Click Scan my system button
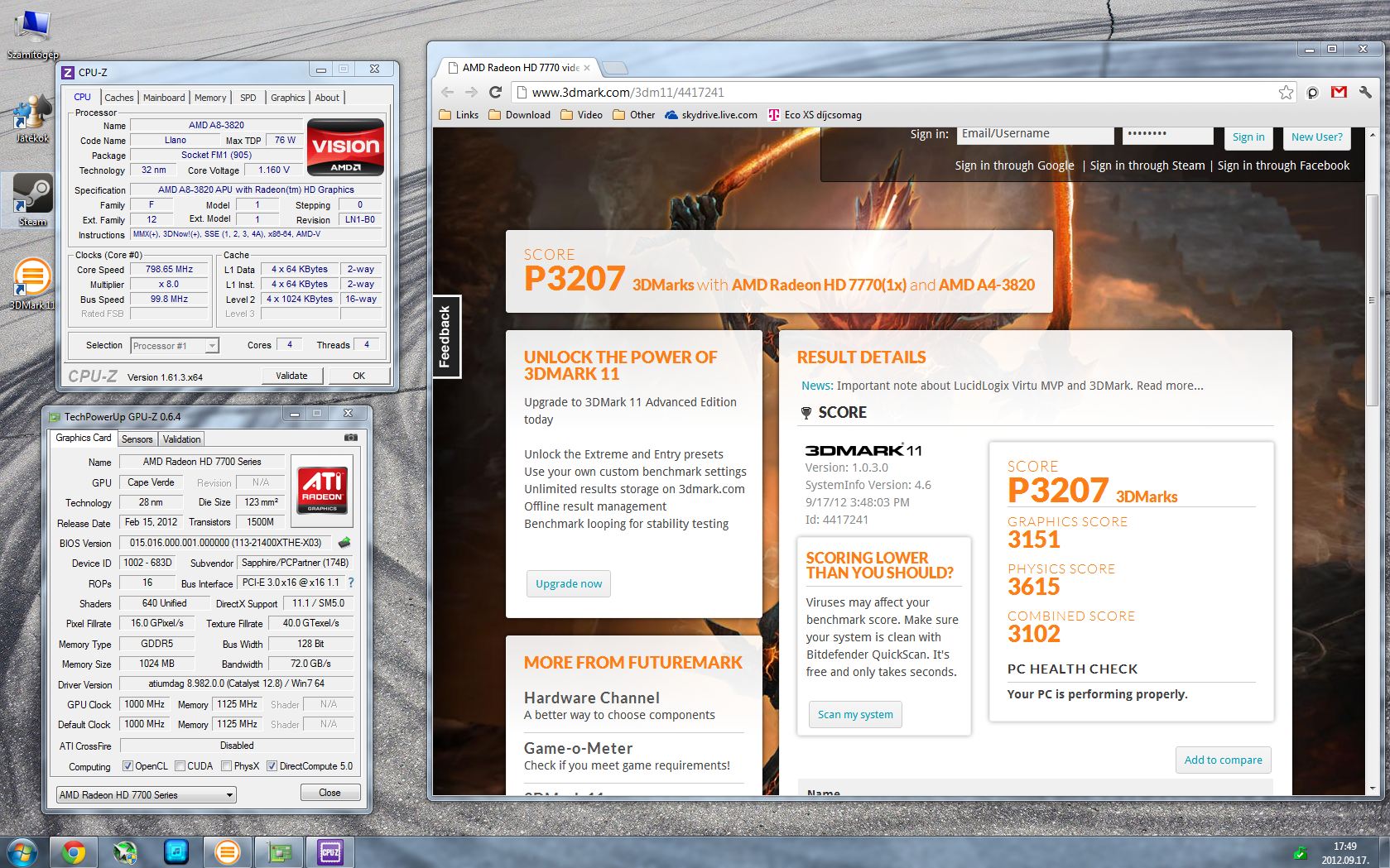 (x=855, y=714)
